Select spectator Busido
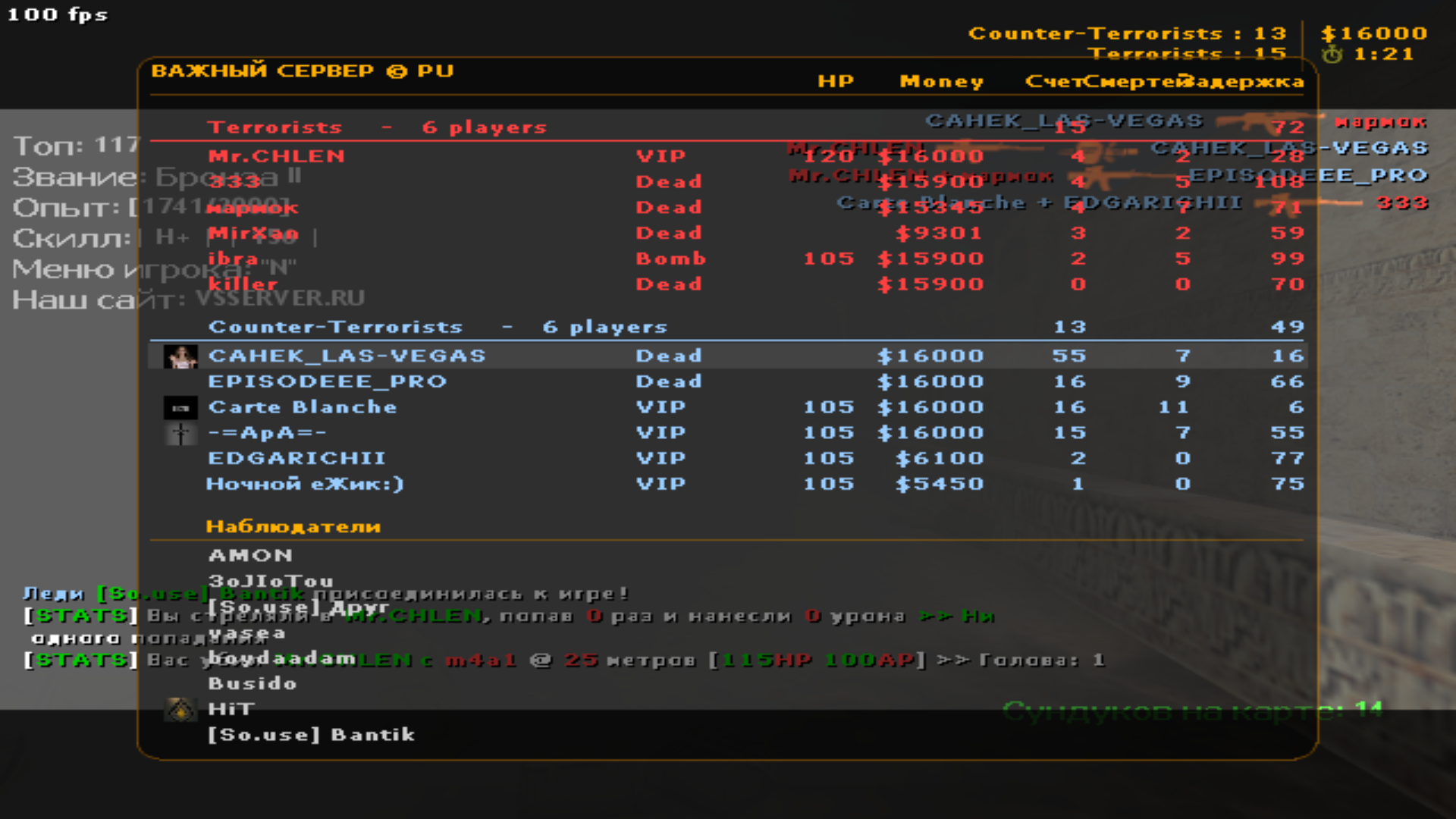 click(253, 684)
